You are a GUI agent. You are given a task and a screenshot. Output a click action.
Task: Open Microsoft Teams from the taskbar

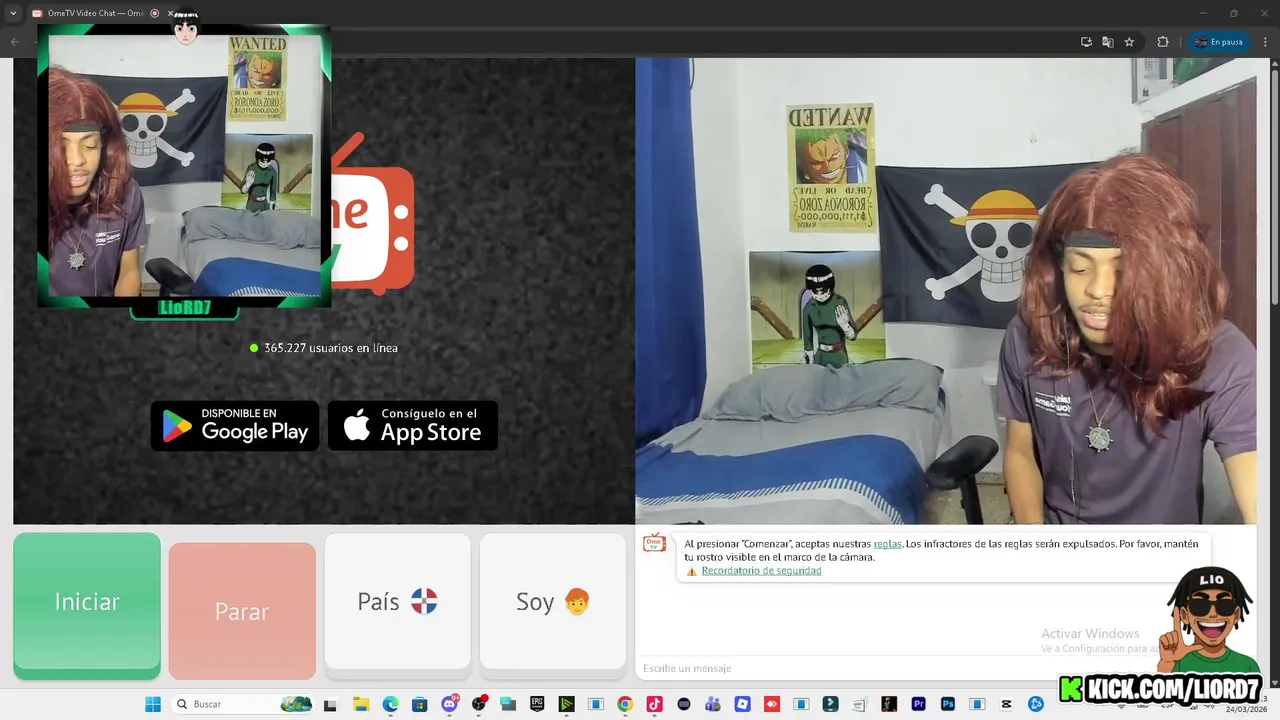click(713, 704)
